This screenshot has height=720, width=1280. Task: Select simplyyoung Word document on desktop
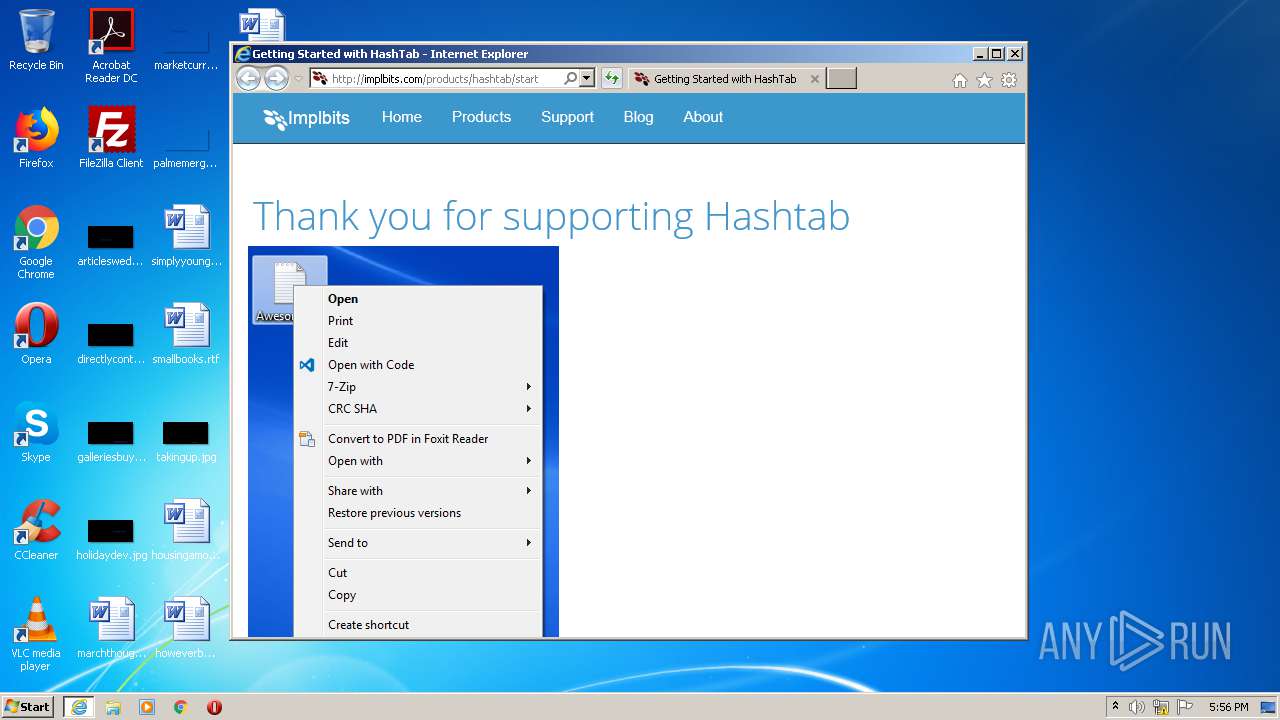click(x=186, y=236)
